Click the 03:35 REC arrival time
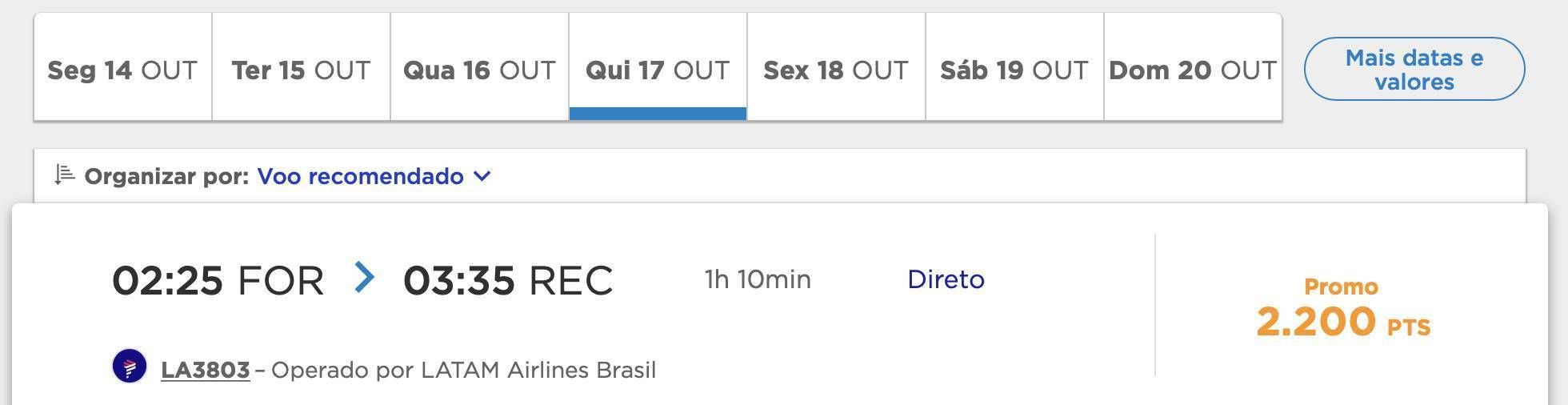This screenshot has width=1568, height=405. click(508, 280)
